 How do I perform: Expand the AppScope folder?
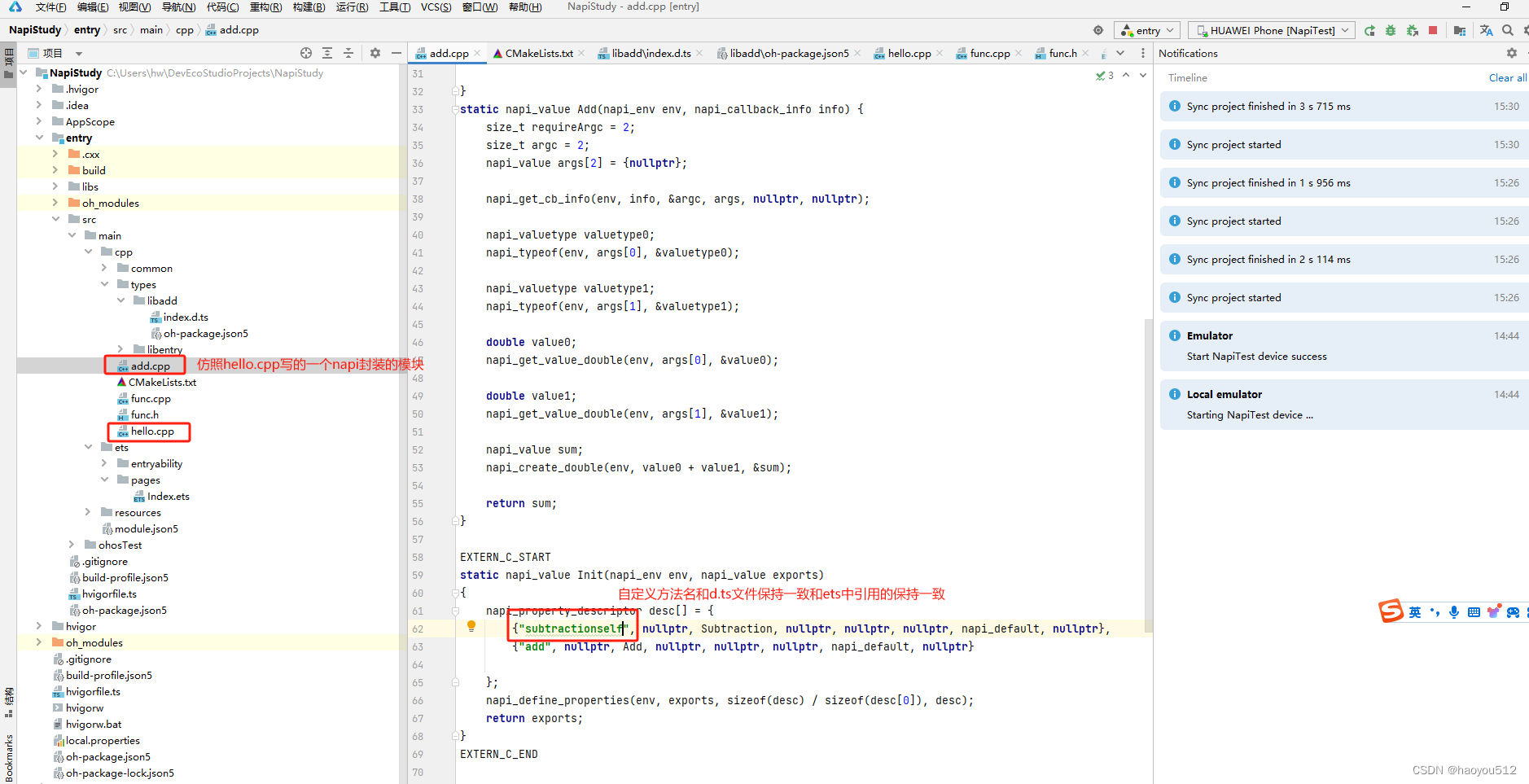point(39,121)
